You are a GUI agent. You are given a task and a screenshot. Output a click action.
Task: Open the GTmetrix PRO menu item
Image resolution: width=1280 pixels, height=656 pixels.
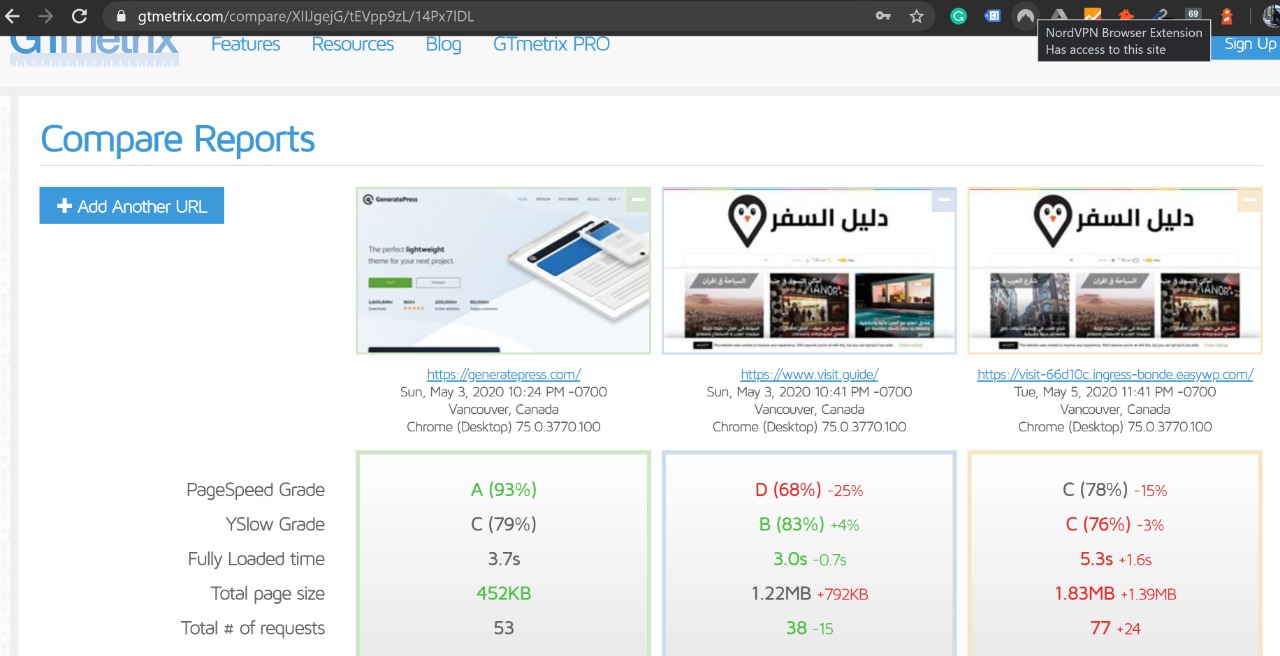[551, 44]
